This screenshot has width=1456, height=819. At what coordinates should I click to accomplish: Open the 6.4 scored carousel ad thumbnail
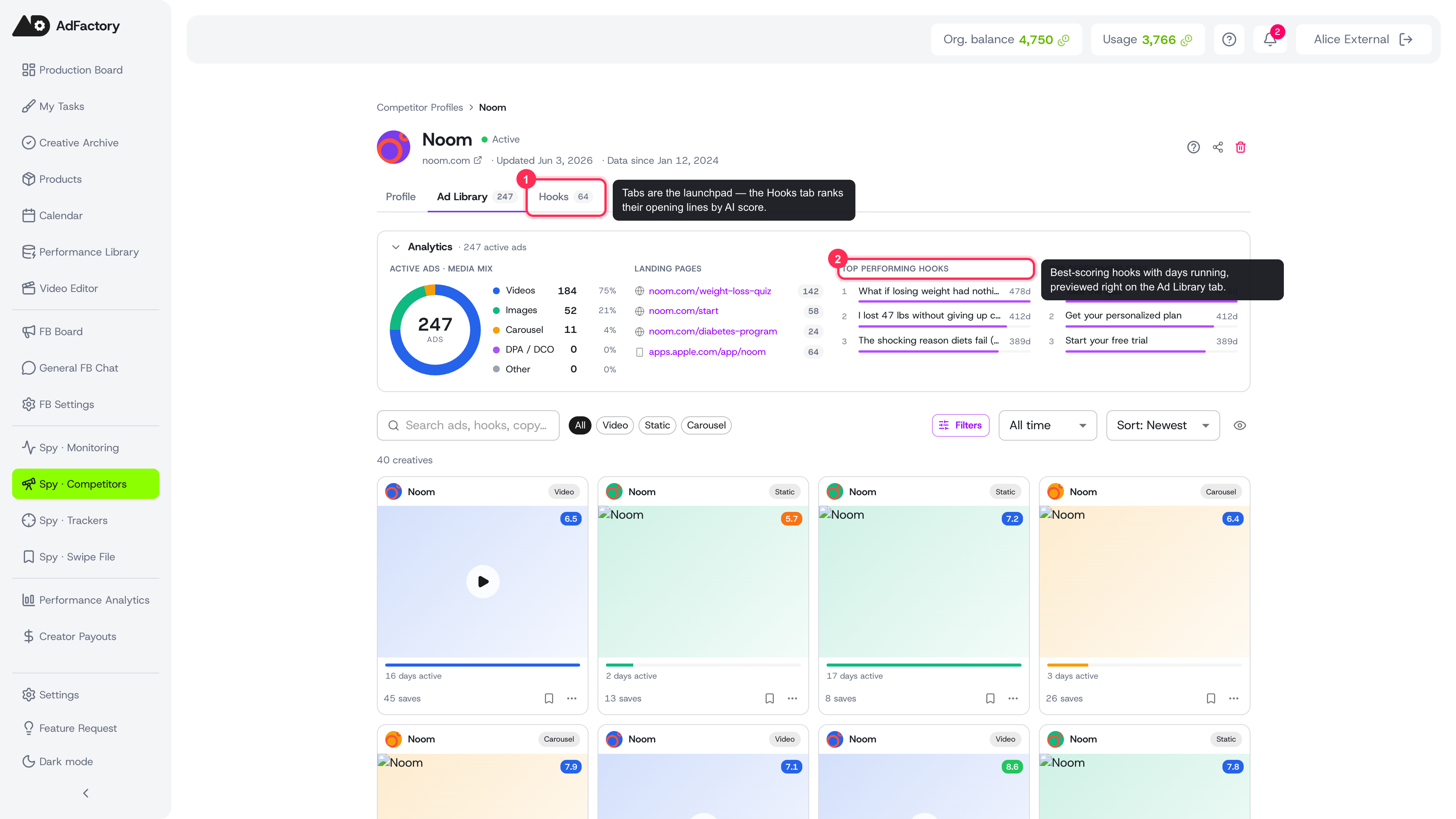(1144, 581)
